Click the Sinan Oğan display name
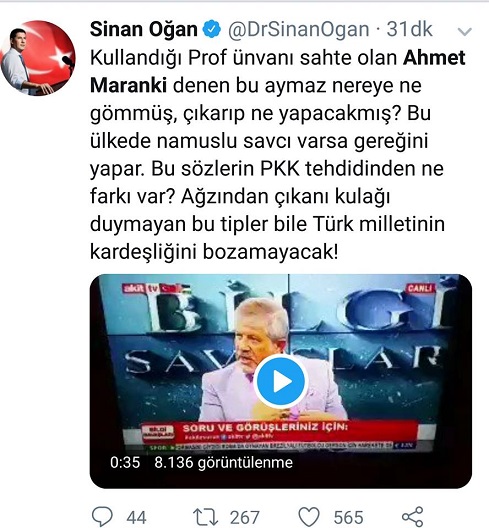489x528 pixels. tap(144, 29)
